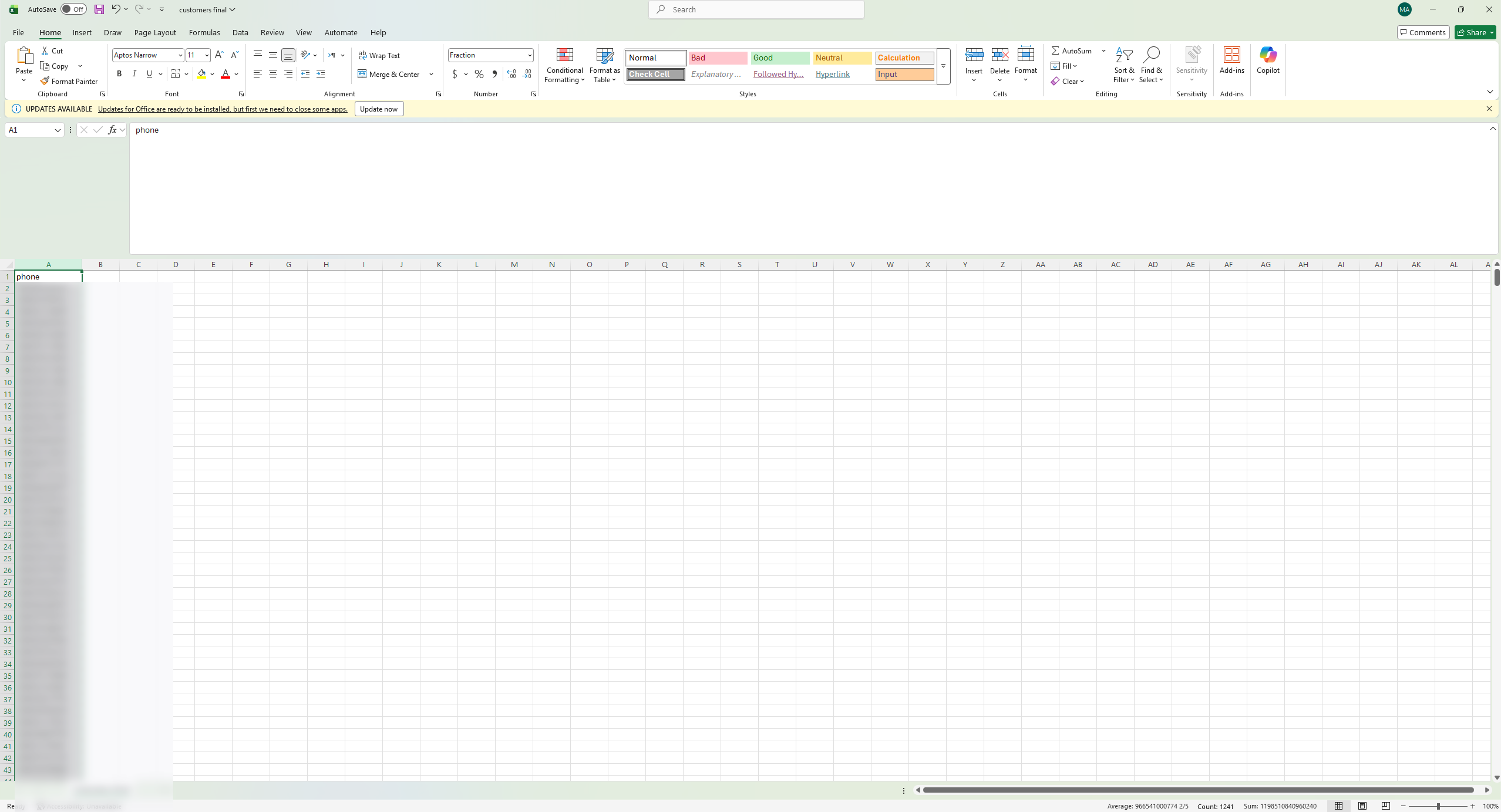Decrease font size with smaller A icon
The image size is (1501, 812).
(234, 55)
